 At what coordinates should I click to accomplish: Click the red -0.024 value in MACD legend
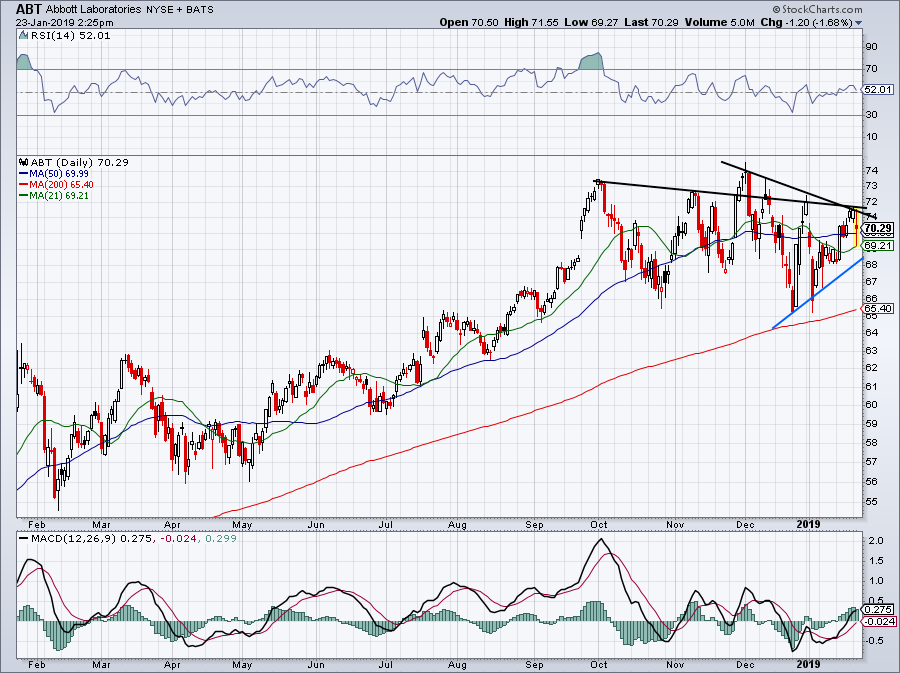click(x=179, y=539)
